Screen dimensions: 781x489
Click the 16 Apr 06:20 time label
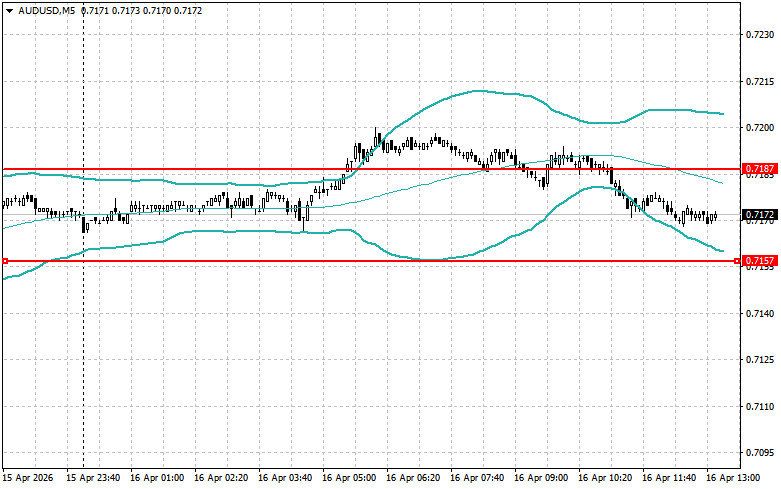point(413,478)
